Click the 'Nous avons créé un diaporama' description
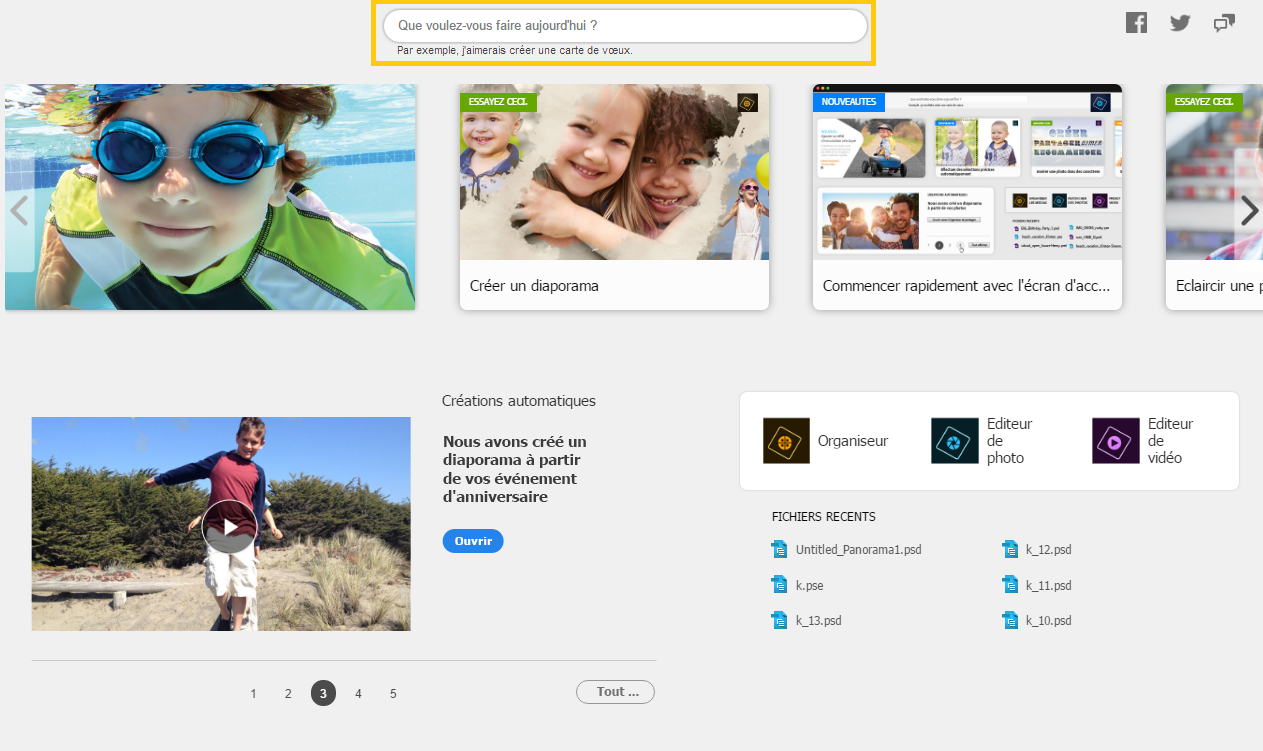Viewport: 1263px width, 751px height. [515, 469]
